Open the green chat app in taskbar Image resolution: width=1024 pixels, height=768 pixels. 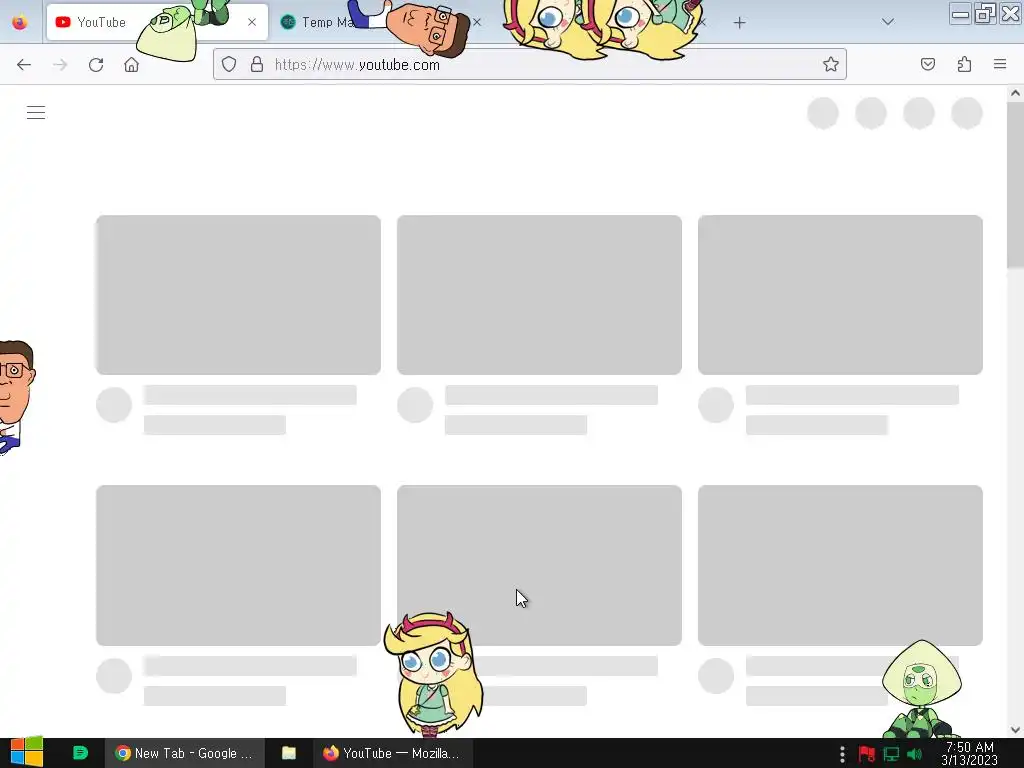[80, 753]
